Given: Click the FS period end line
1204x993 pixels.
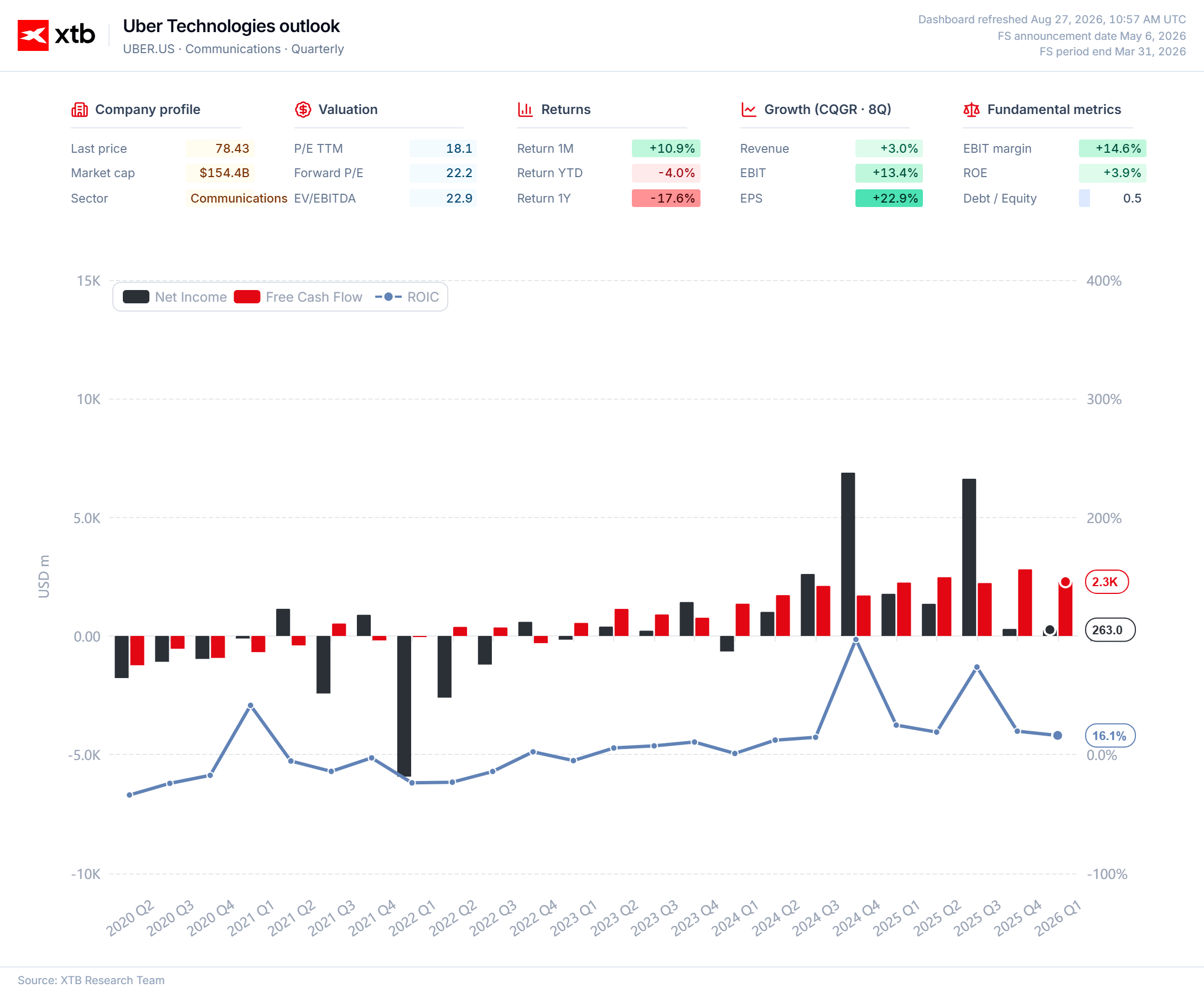Looking at the screenshot, I should (1113, 51).
